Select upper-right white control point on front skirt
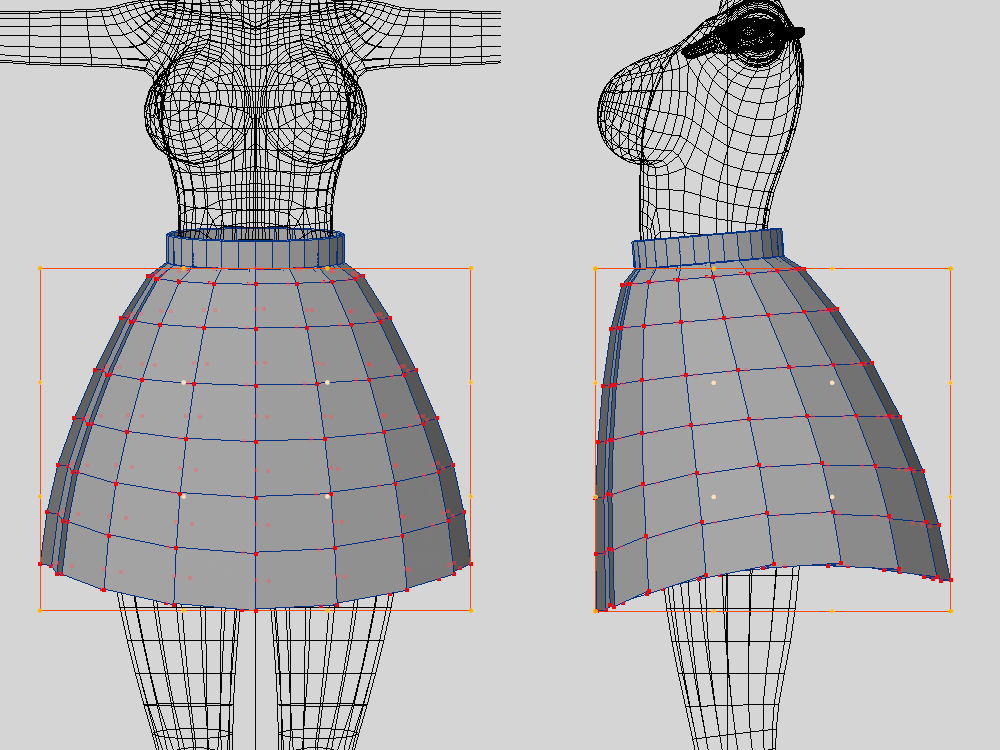 327,382
